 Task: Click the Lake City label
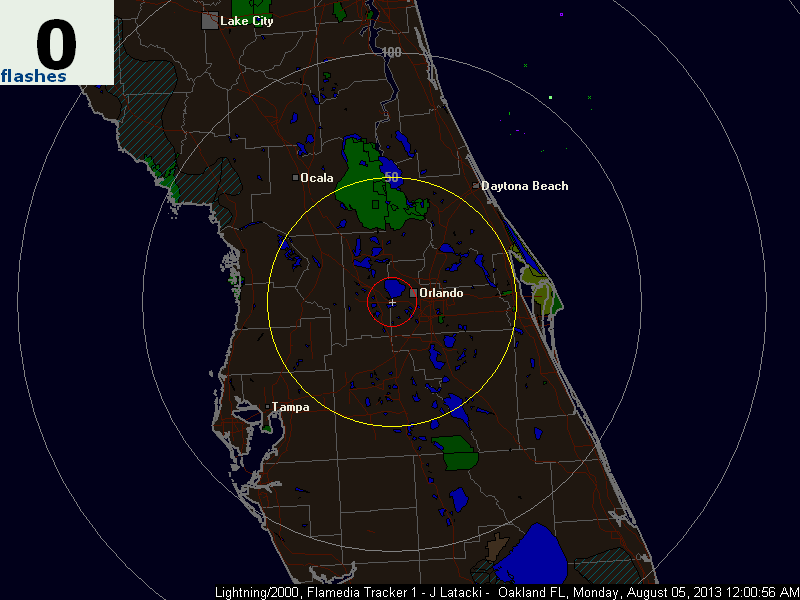pyautogui.click(x=246, y=21)
